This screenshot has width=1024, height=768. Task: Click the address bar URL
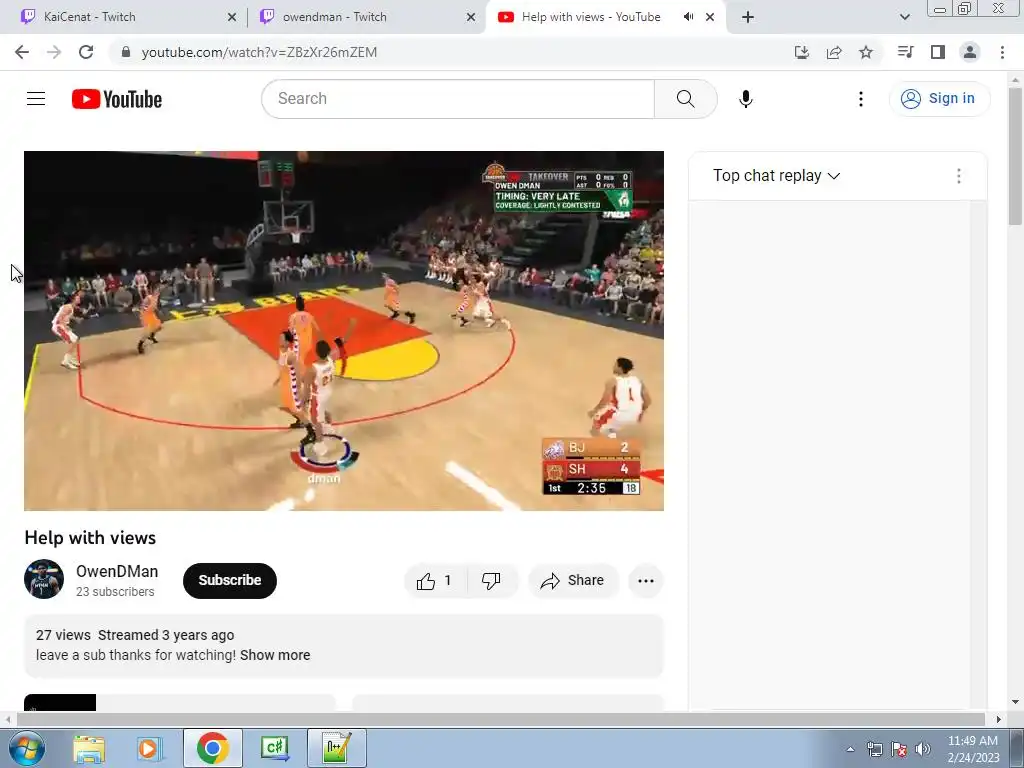[259, 52]
